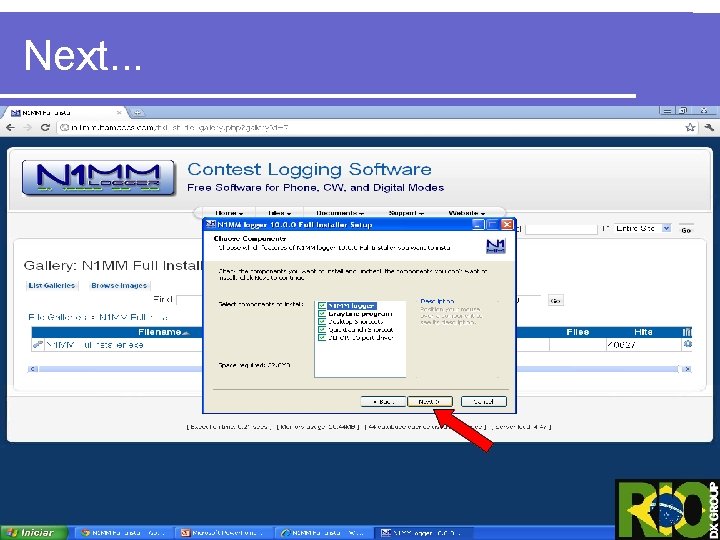This screenshot has height=540, width=720.
Task: Click the site search text field
Action: coord(561,228)
